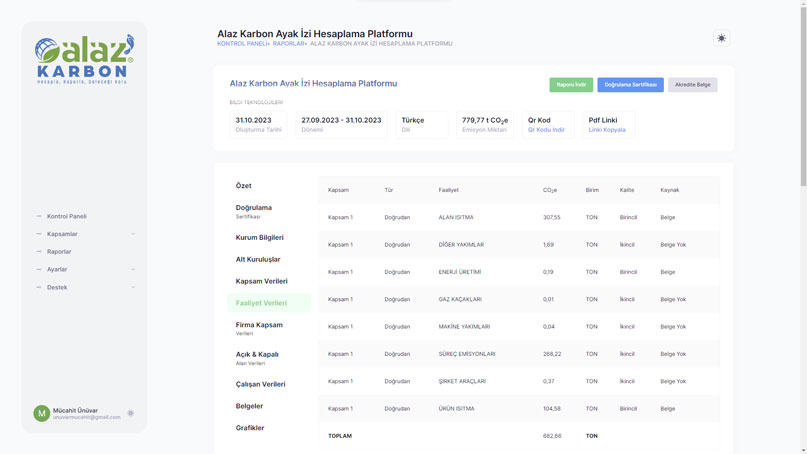807x454 pixels.
Task: Click the Akredite Belge button
Action: click(x=692, y=84)
